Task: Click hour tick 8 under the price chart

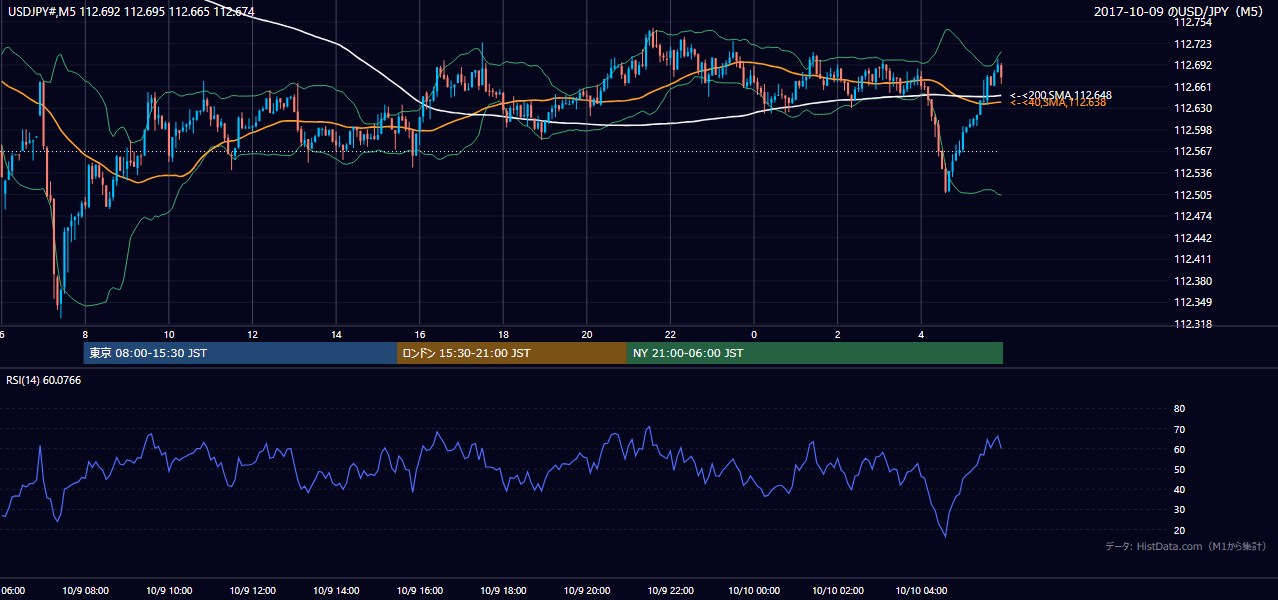Action: 85,335
